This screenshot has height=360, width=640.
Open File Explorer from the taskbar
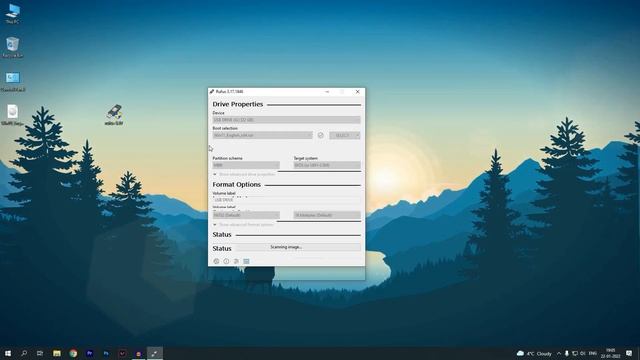click(x=57, y=353)
